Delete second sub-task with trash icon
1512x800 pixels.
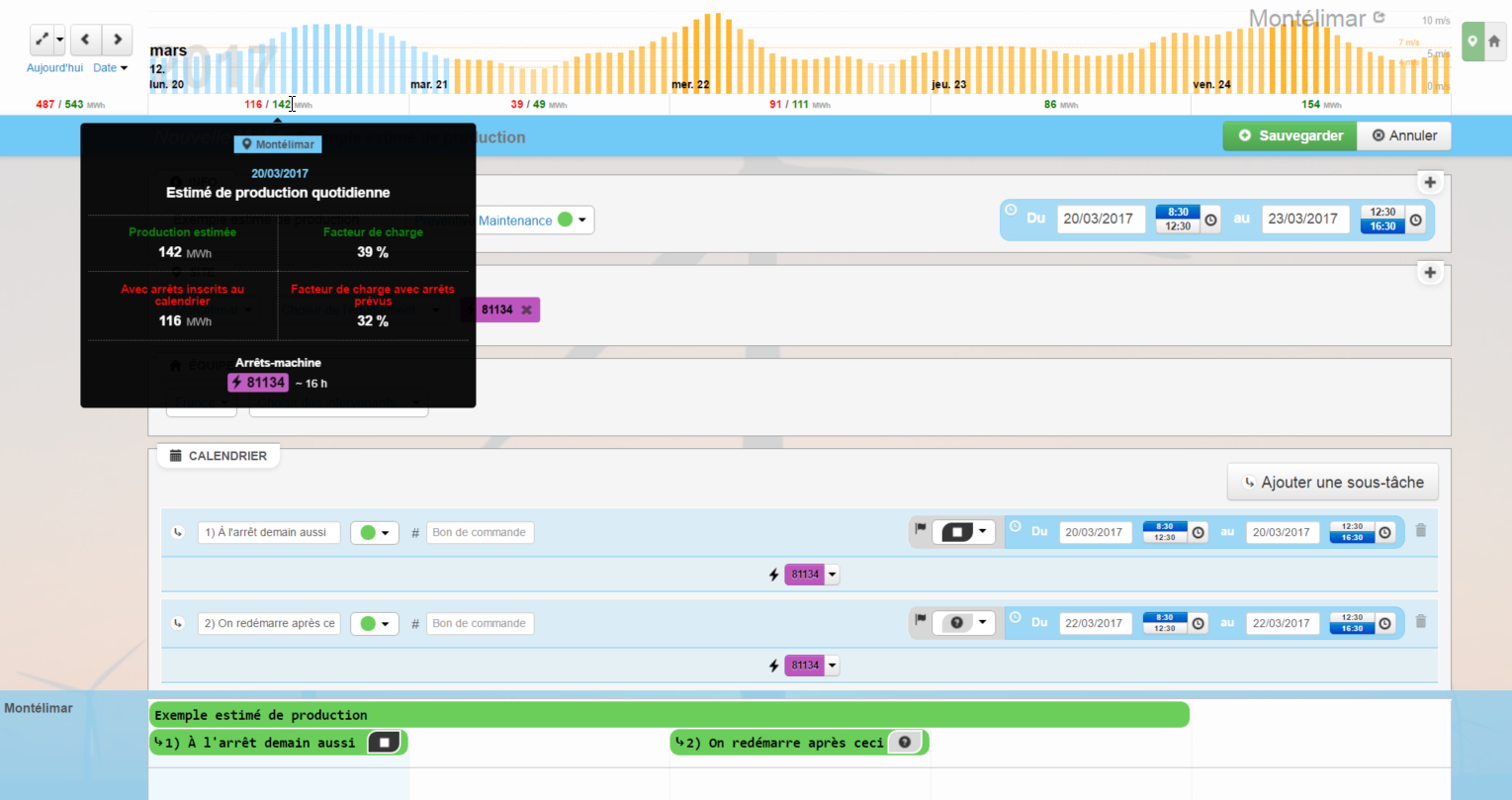tap(1421, 622)
